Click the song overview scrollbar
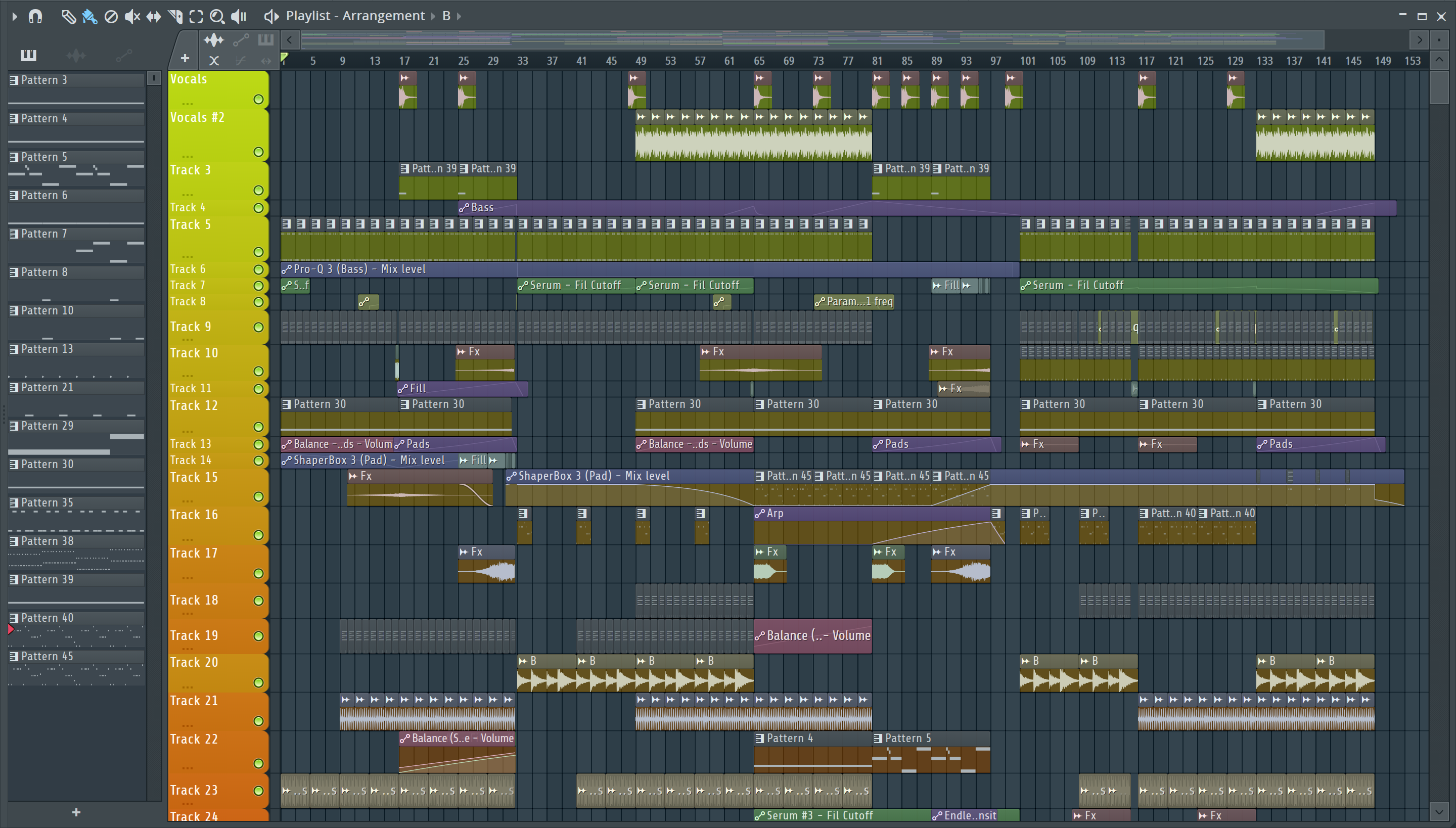 click(x=812, y=40)
